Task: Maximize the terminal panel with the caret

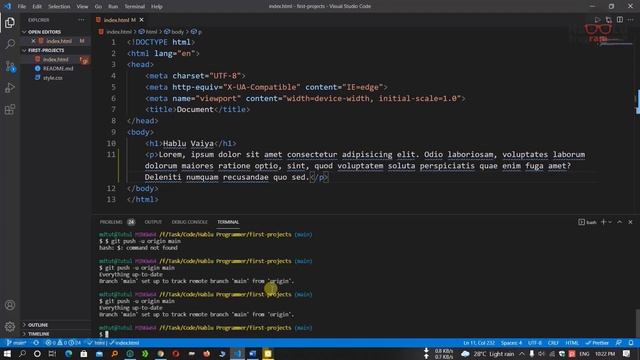Action: pos(620,222)
